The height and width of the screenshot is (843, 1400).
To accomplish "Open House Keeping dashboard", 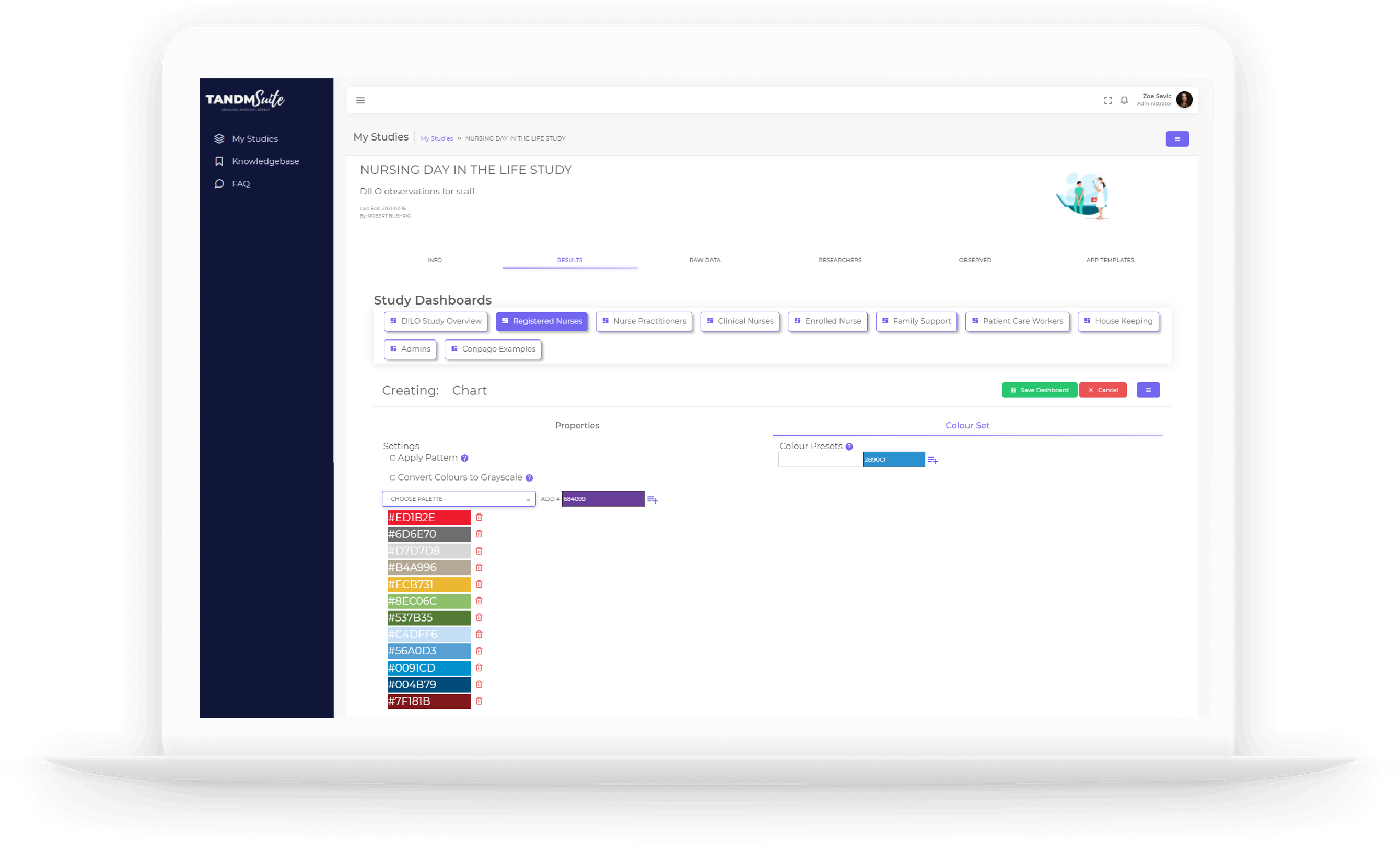I will point(1117,322).
